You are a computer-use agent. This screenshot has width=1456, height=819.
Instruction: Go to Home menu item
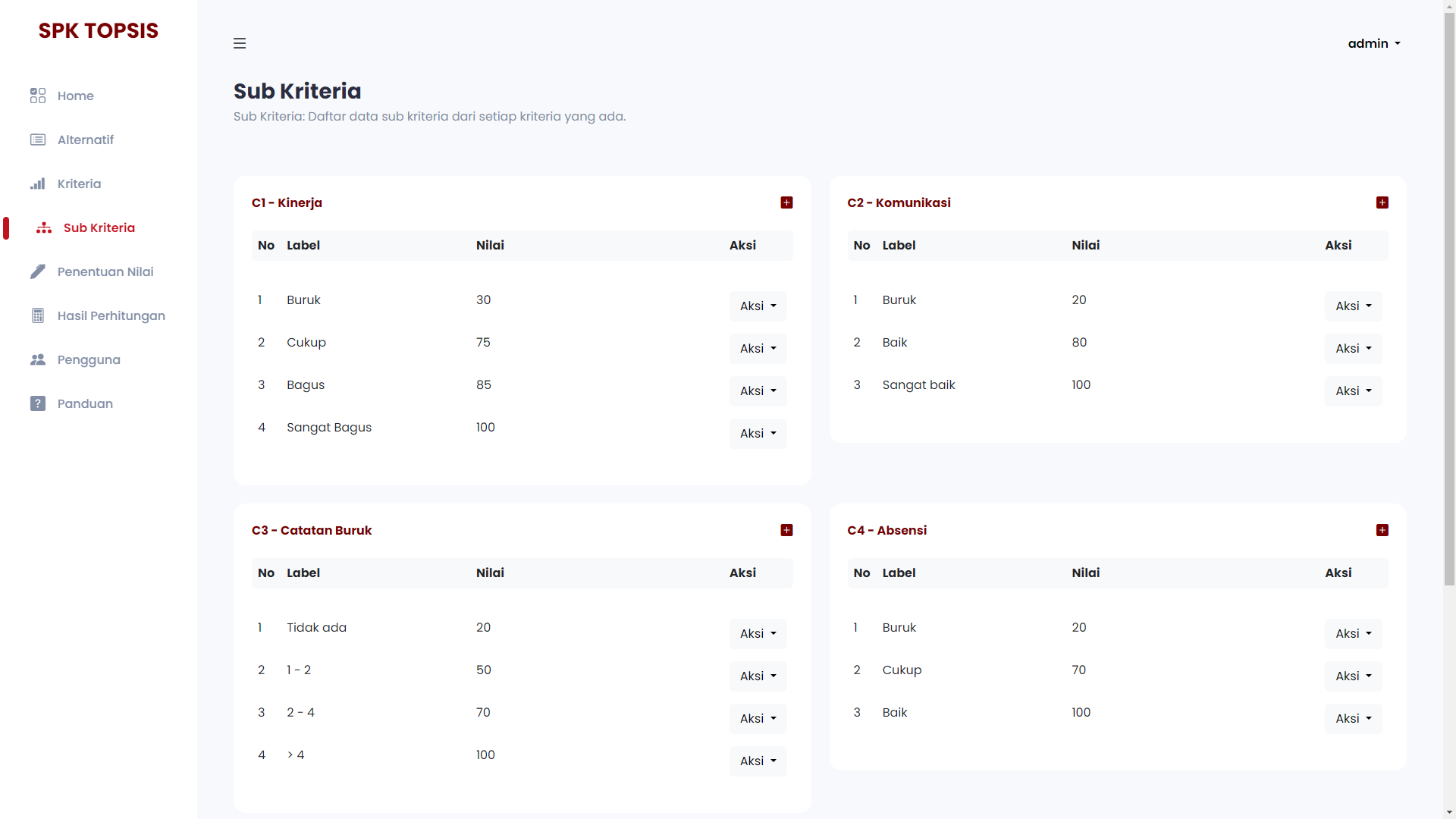(76, 96)
